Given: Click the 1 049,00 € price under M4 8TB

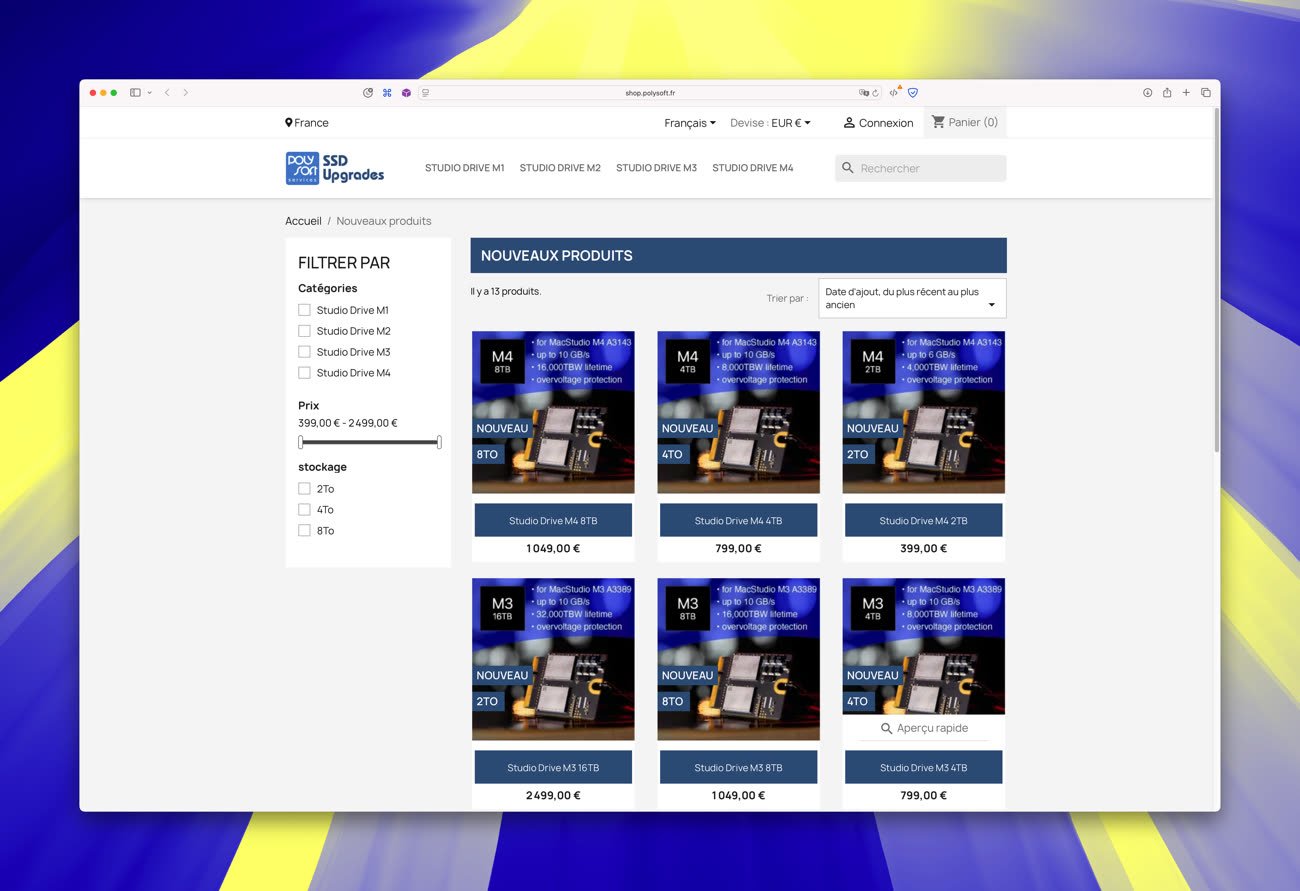Looking at the screenshot, I should point(553,548).
